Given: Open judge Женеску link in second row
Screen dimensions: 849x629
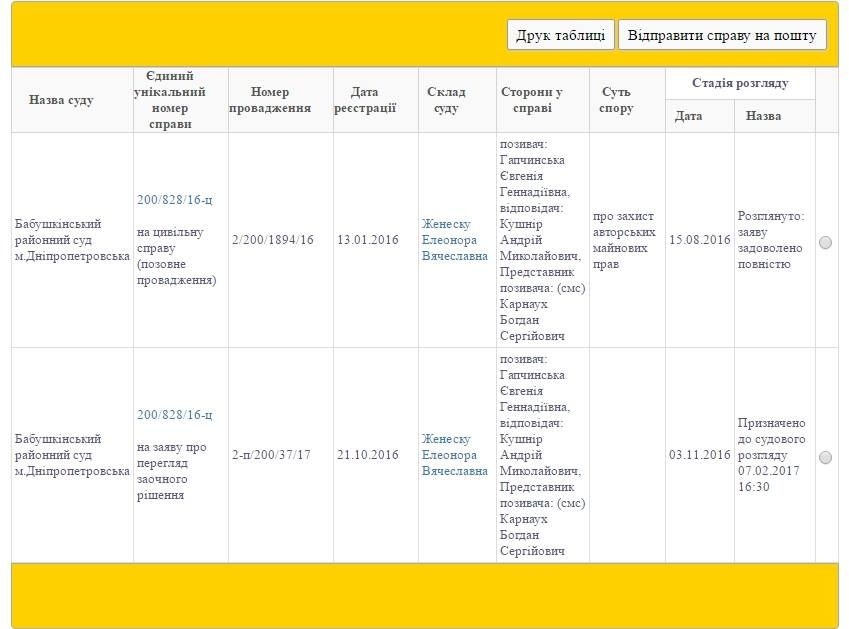Looking at the screenshot, I should pos(455,455).
